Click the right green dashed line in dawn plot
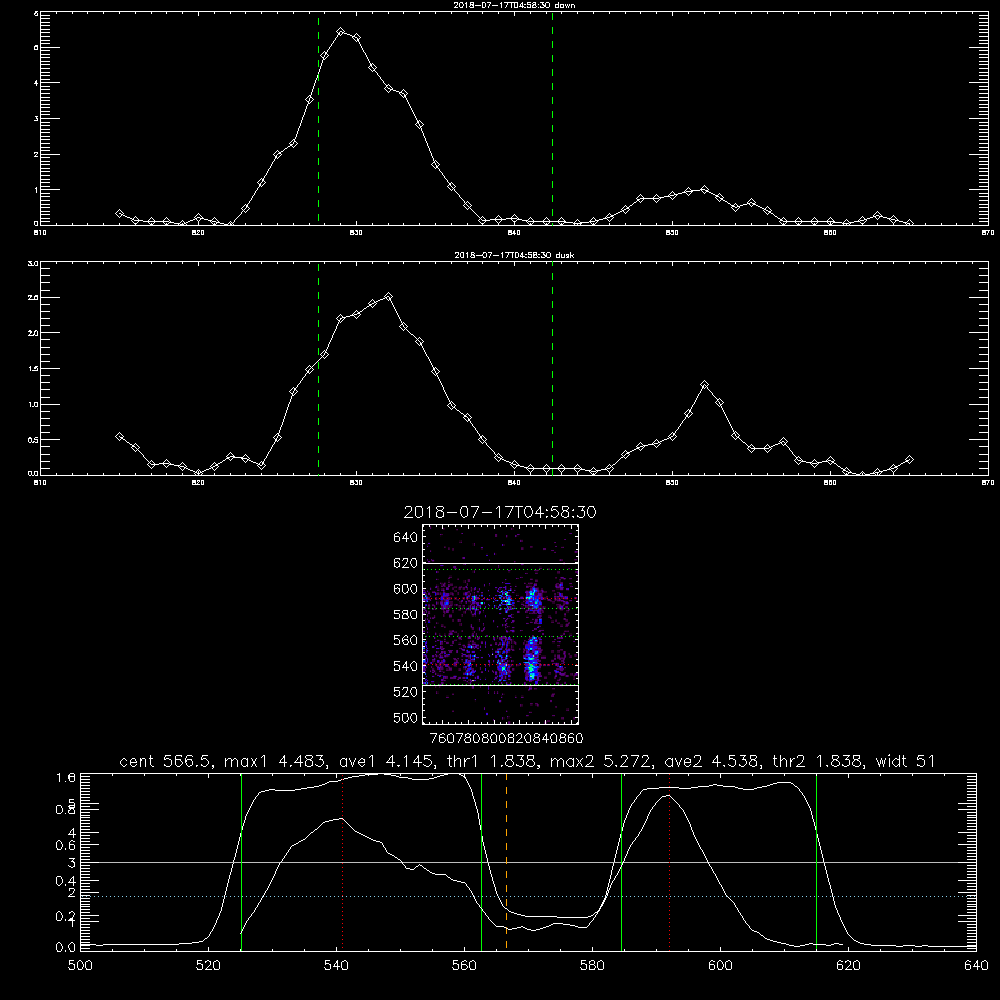The height and width of the screenshot is (1000, 1000). [552, 118]
